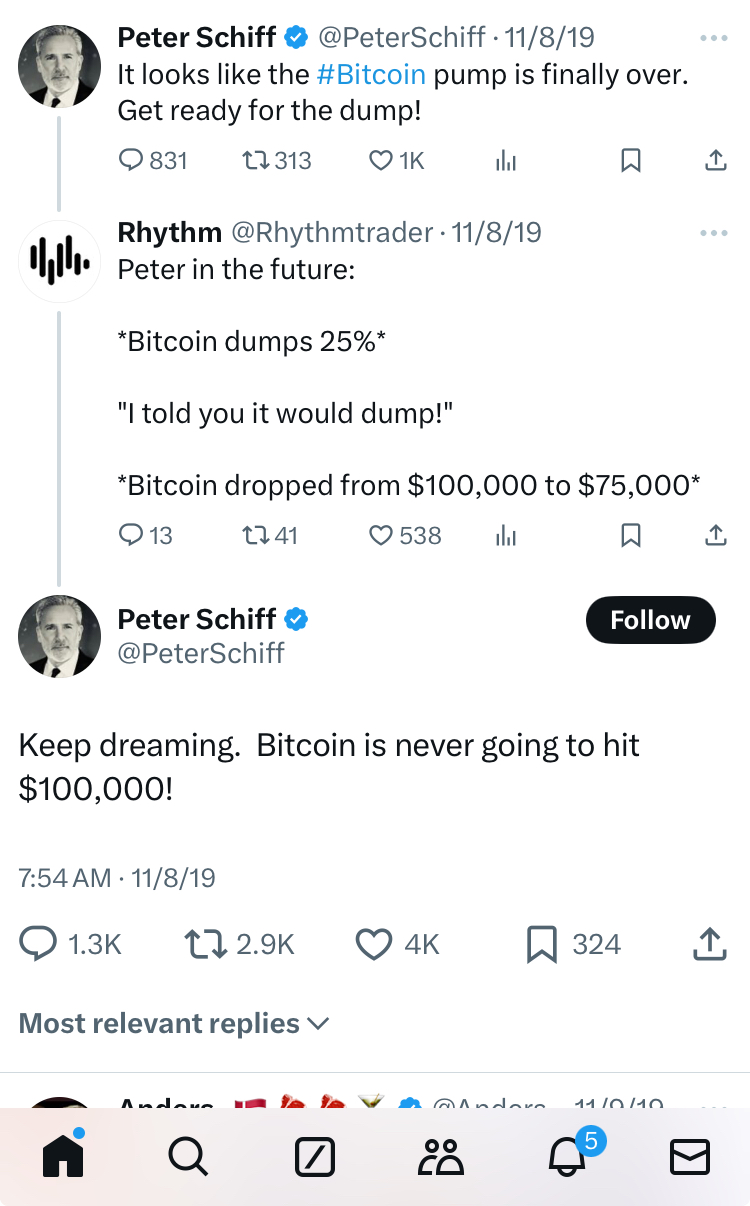Open more options menu on Rhythm's tweet
Viewport: 750px width, 1206px height.
(x=714, y=233)
